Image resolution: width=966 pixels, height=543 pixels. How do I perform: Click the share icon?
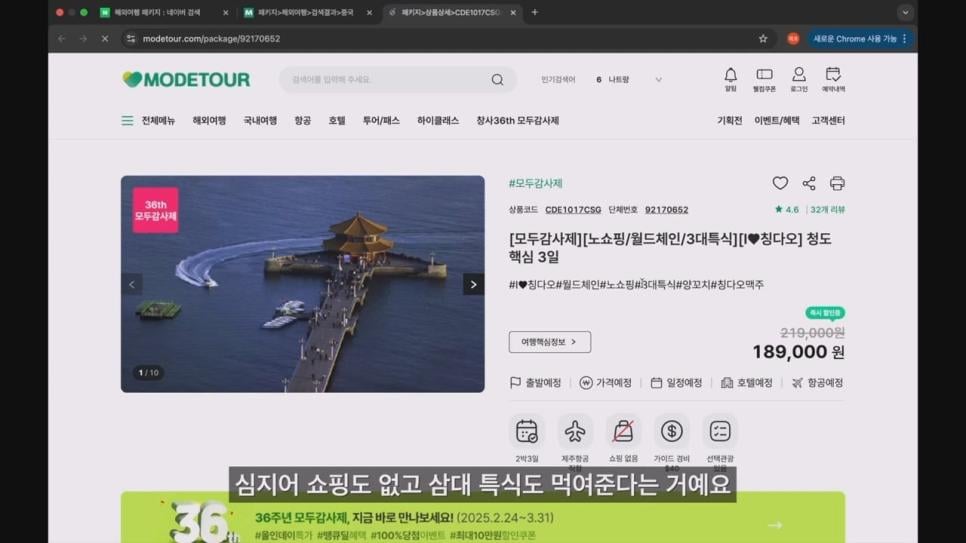tap(809, 183)
